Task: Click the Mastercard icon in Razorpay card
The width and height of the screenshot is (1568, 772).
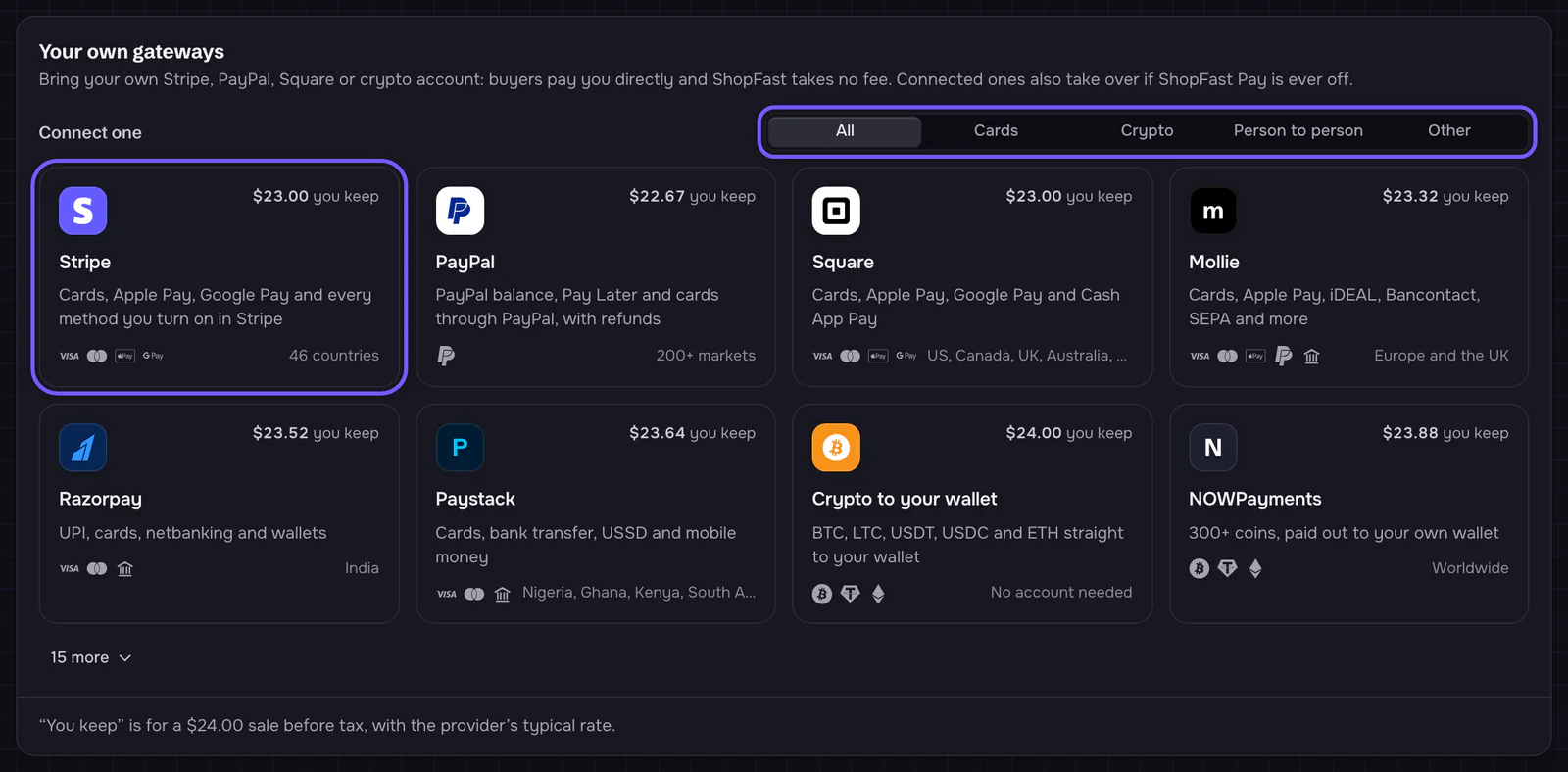Action: pos(97,568)
